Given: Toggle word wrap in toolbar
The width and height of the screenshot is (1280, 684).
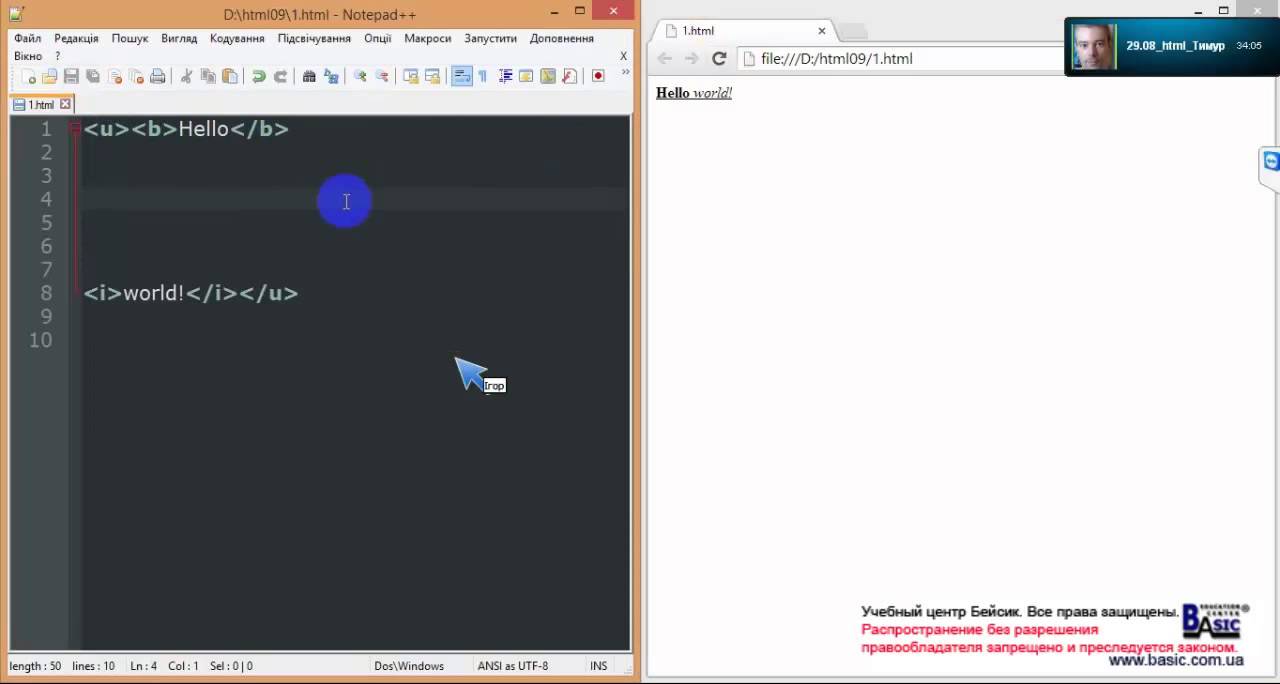Looking at the screenshot, I should point(461,76).
